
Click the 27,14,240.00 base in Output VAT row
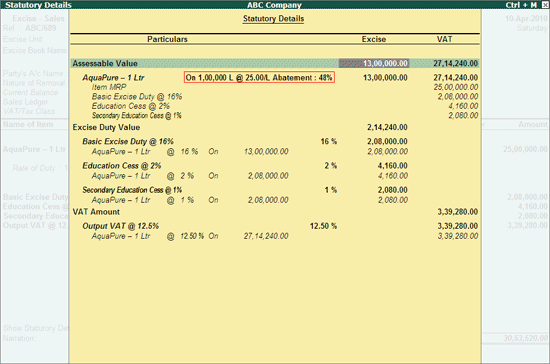click(266, 236)
